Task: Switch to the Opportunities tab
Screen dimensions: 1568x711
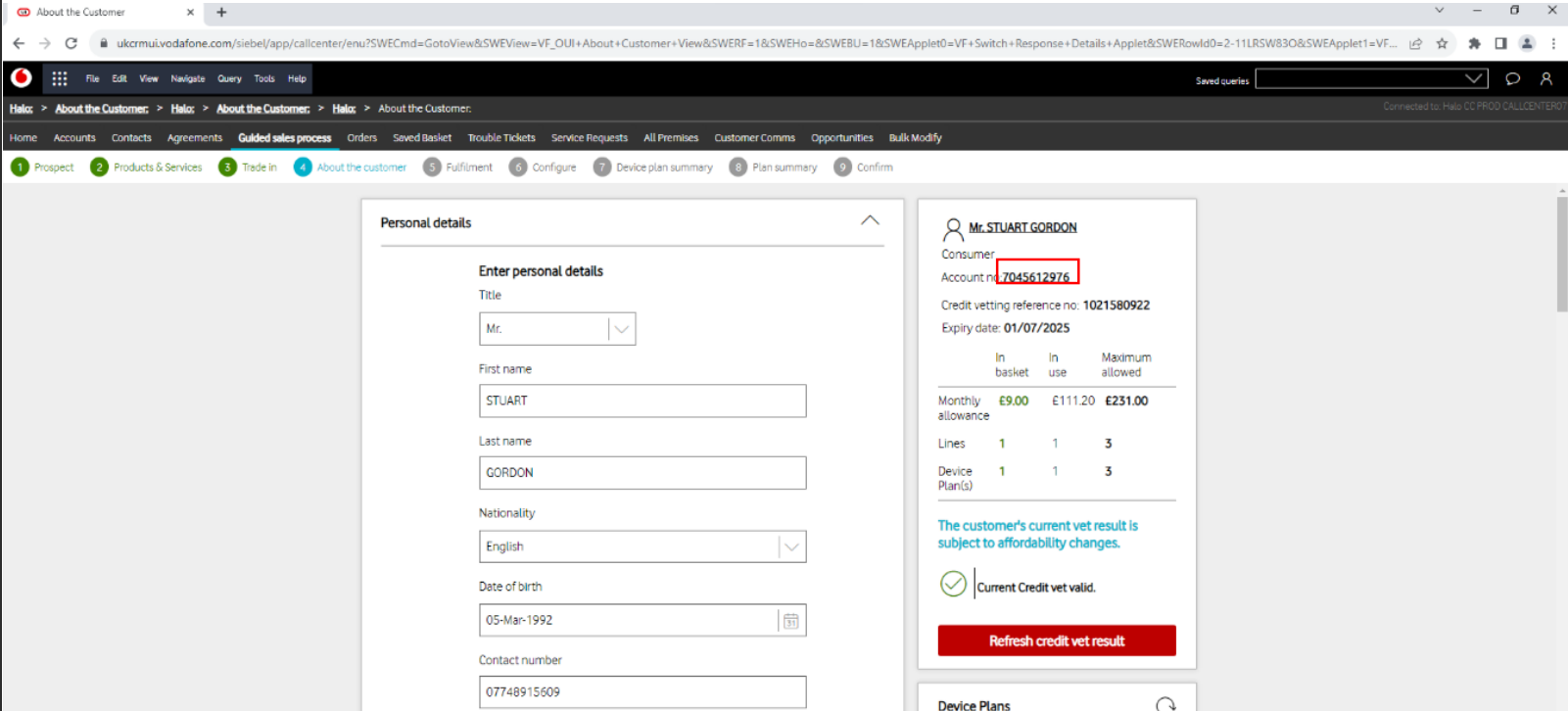Action: pos(842,138)
